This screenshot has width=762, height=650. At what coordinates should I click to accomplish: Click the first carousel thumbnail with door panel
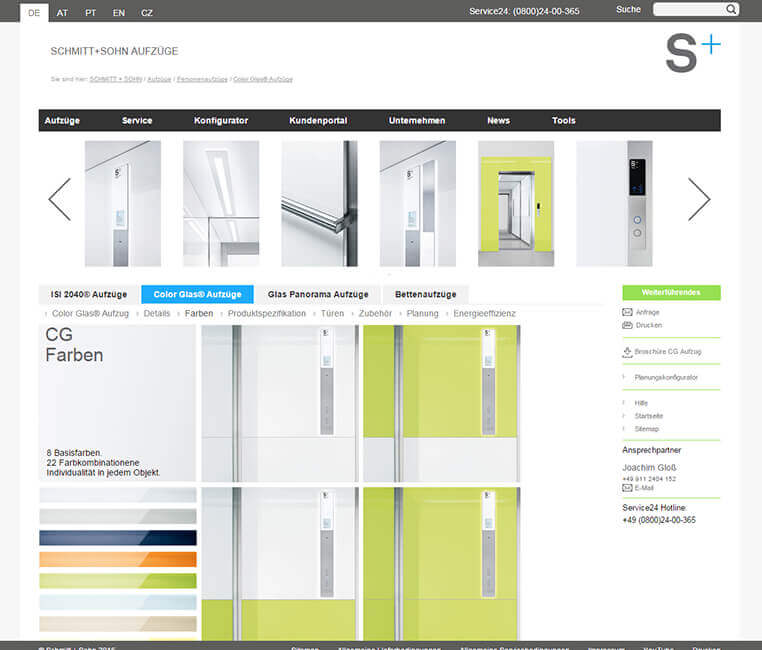(x=123, y=204)
